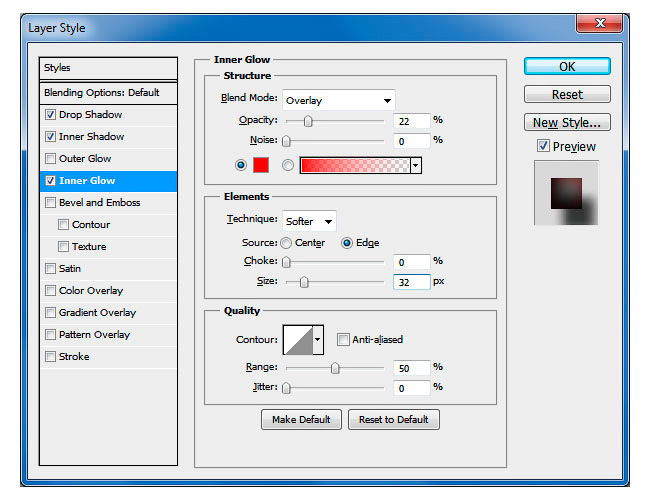Image resolution: width=650 pixels, height=499 pixels.
Task: Click the Reset button
Action: tap(567, 94)
